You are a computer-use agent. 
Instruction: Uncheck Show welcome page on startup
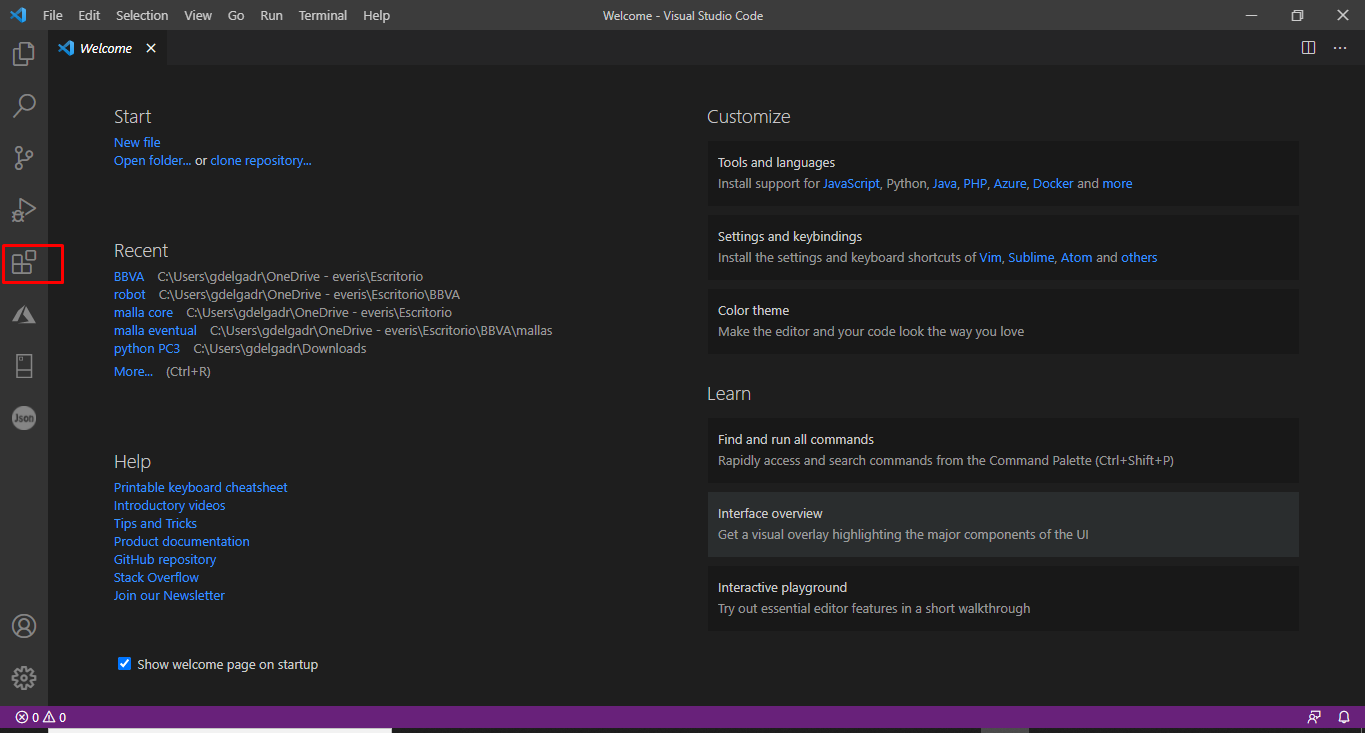(x=125, y=664)
